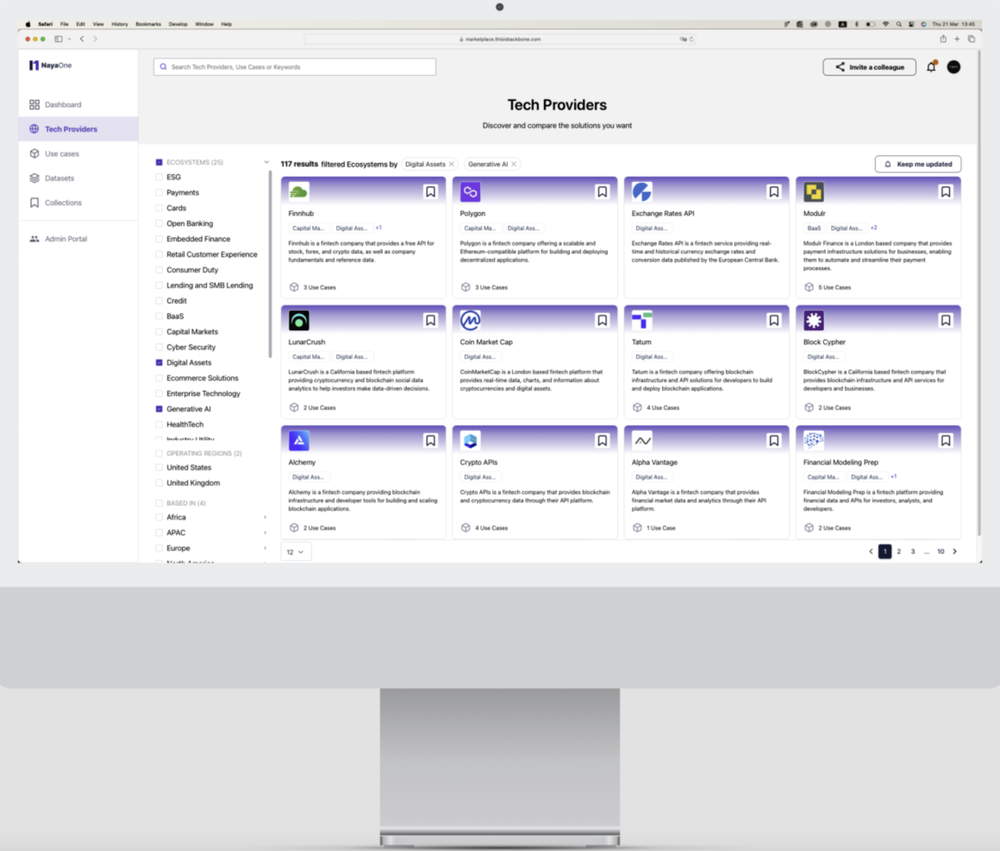Check the Capital Markets filter
Screen dimensions: 1000x851
159,332
